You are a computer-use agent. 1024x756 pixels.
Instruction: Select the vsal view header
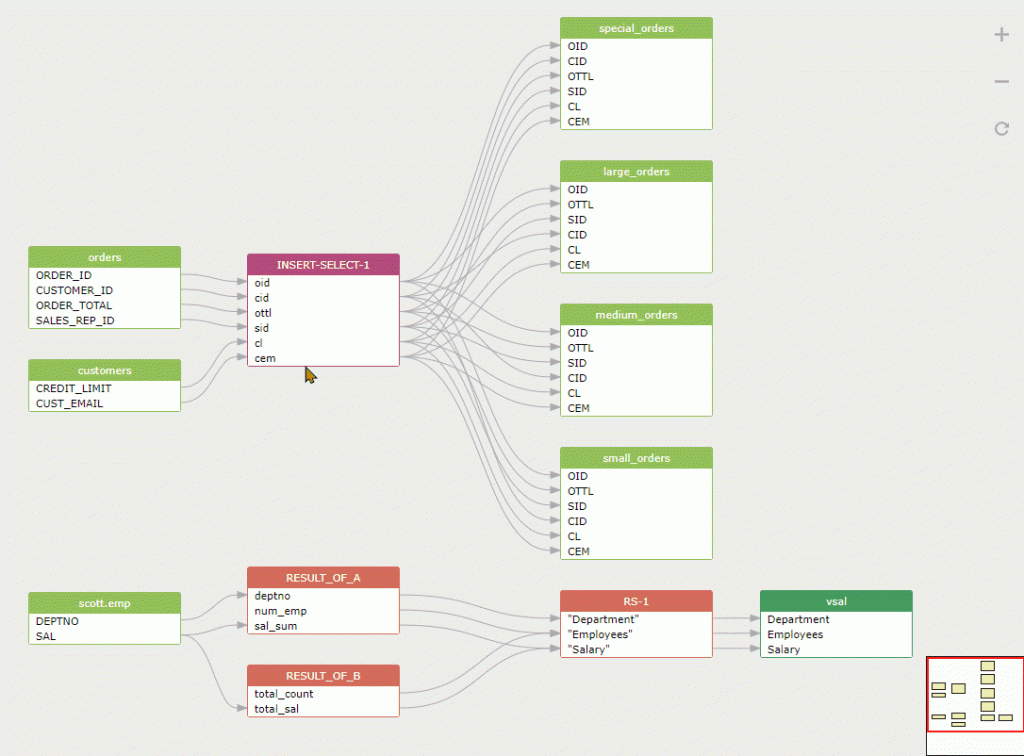point(836,601)
